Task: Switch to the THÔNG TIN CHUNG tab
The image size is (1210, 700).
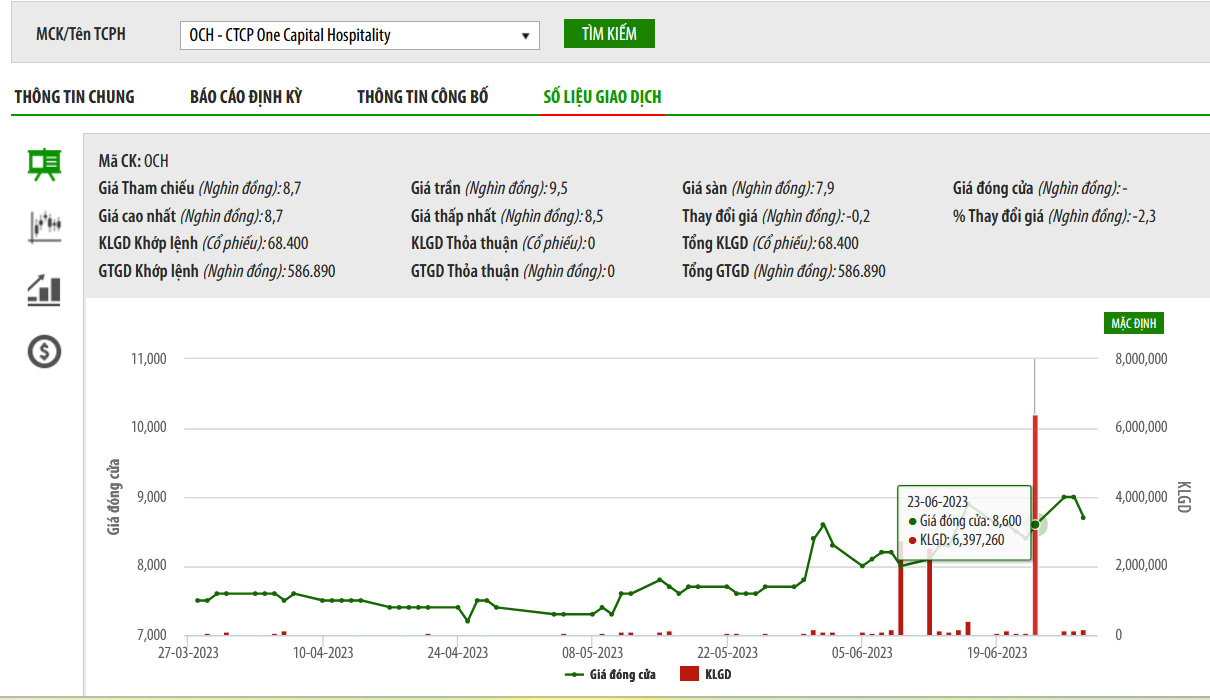Action: click(x=74, y=97)
